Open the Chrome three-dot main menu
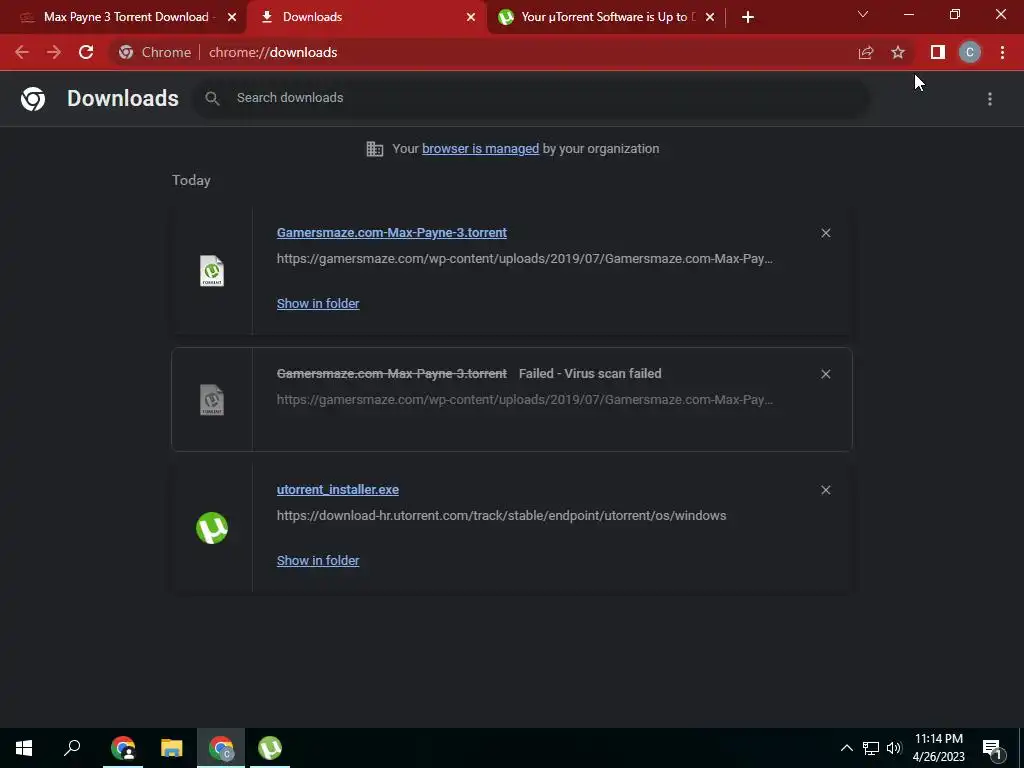Image resolution: width=1024 pixels, height=768 pixels. 1002,52
